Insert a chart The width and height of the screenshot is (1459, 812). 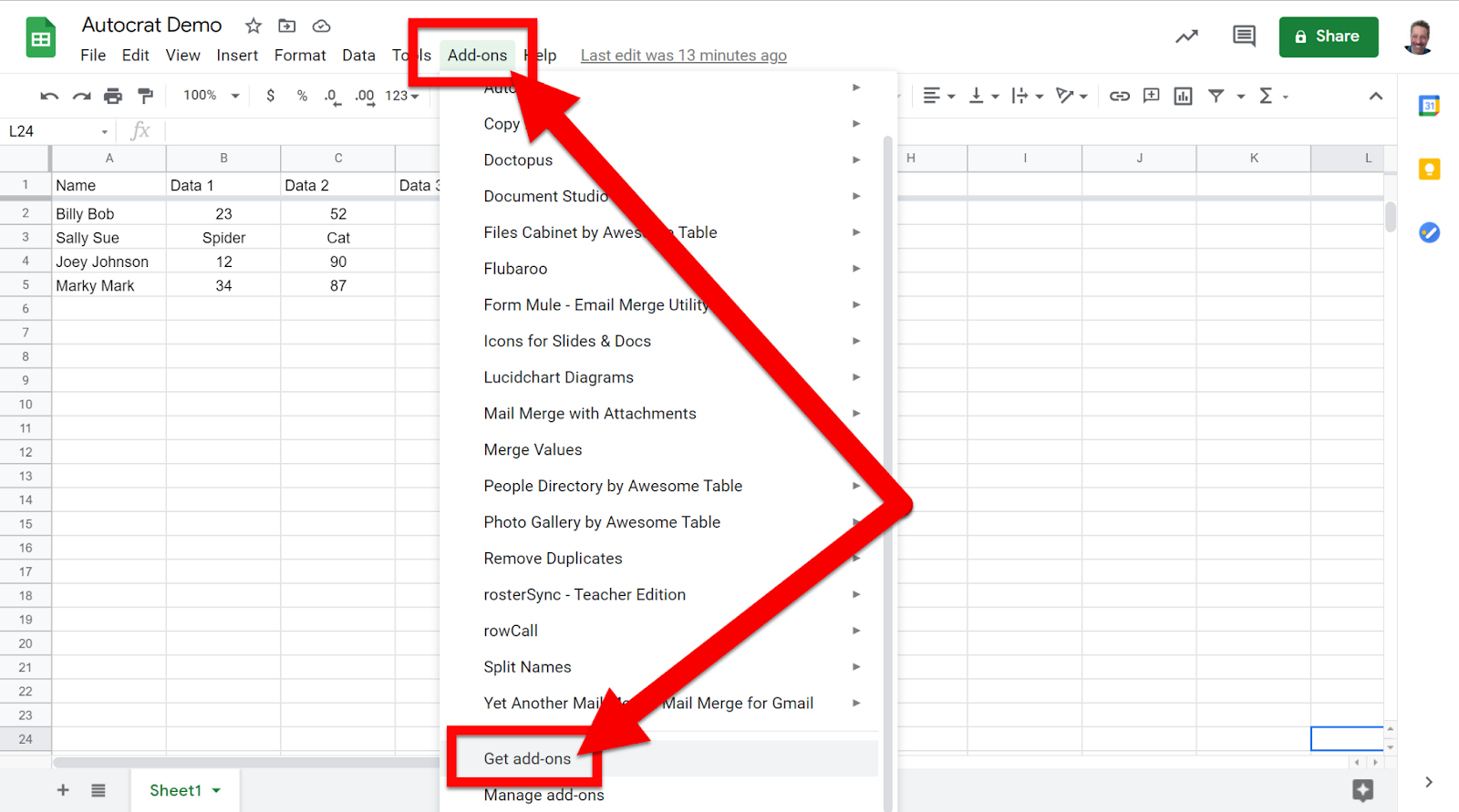[x=1184, y=96]
